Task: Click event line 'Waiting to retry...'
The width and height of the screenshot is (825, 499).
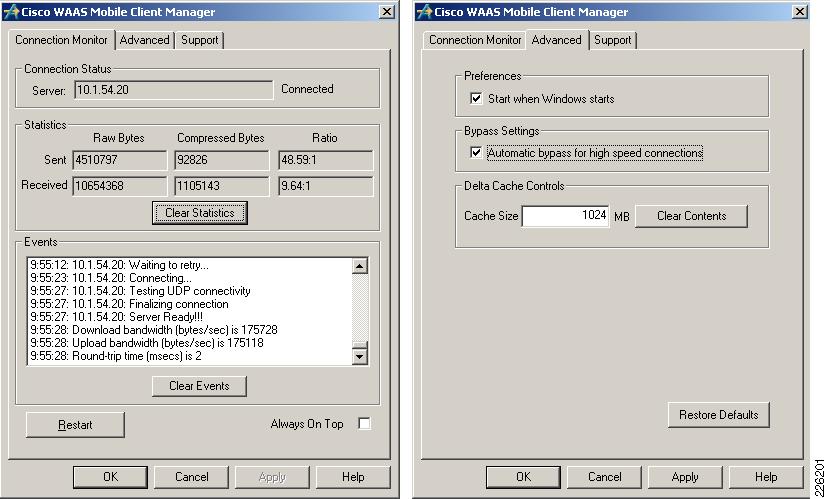Action: tap(119, 265)
